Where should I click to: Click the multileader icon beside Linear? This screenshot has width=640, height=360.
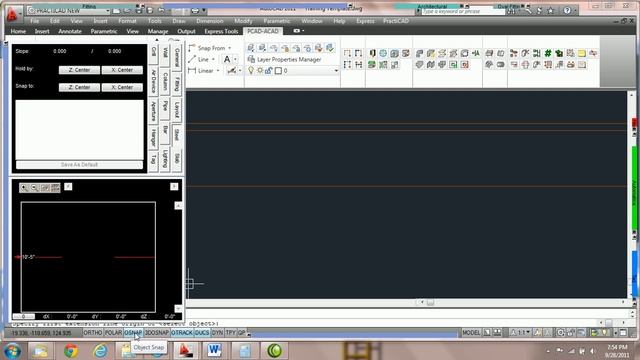pos(231,71)
